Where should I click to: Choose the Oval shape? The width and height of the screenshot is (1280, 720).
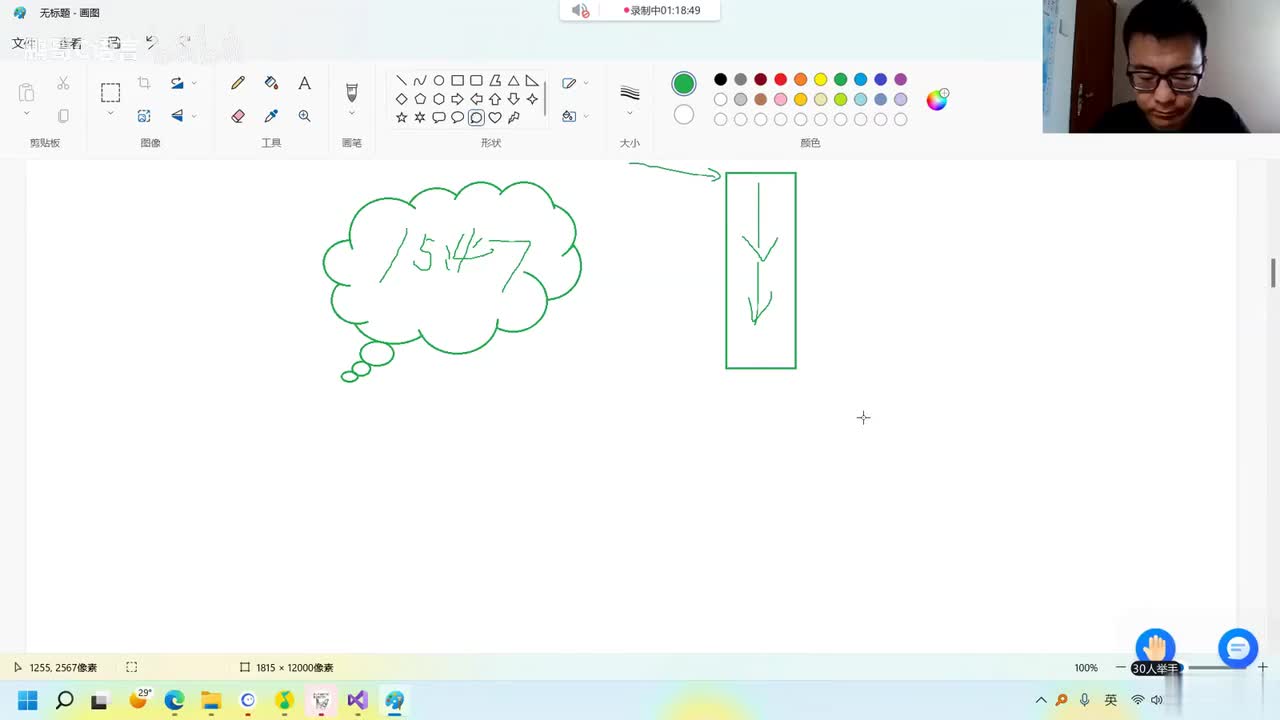[438, 81]
